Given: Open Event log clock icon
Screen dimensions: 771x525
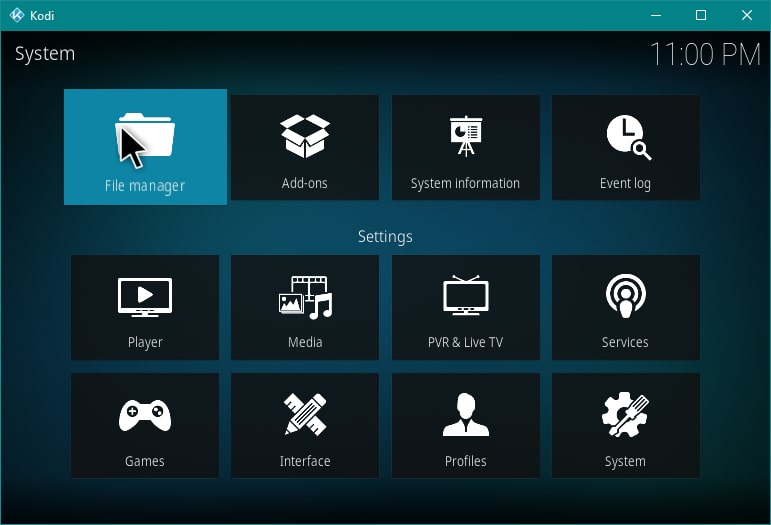Looking at the screenshot, I should [628, 137].
